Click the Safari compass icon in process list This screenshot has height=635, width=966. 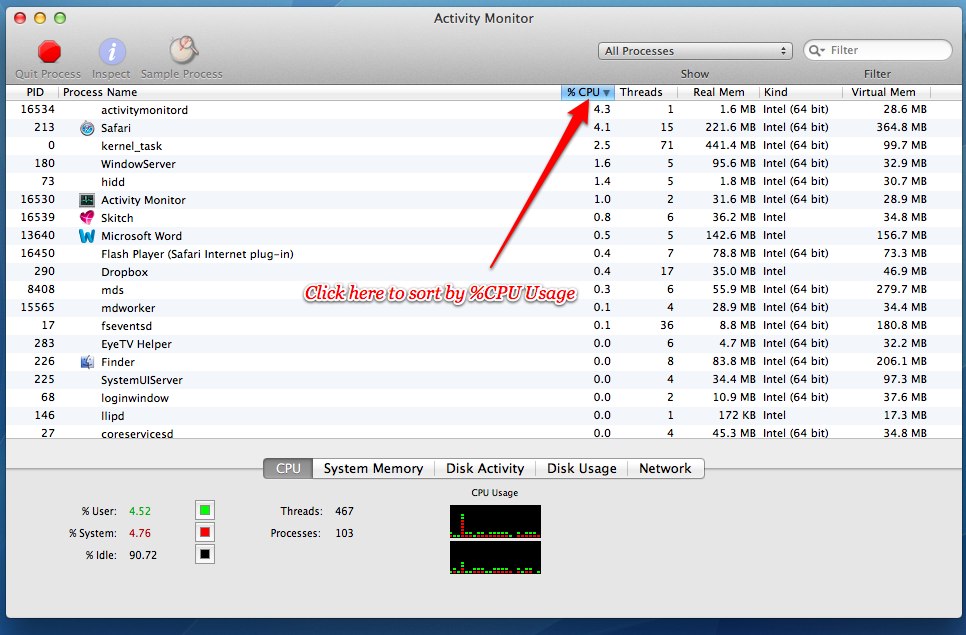pyautogui.click(x=87, y=128)
